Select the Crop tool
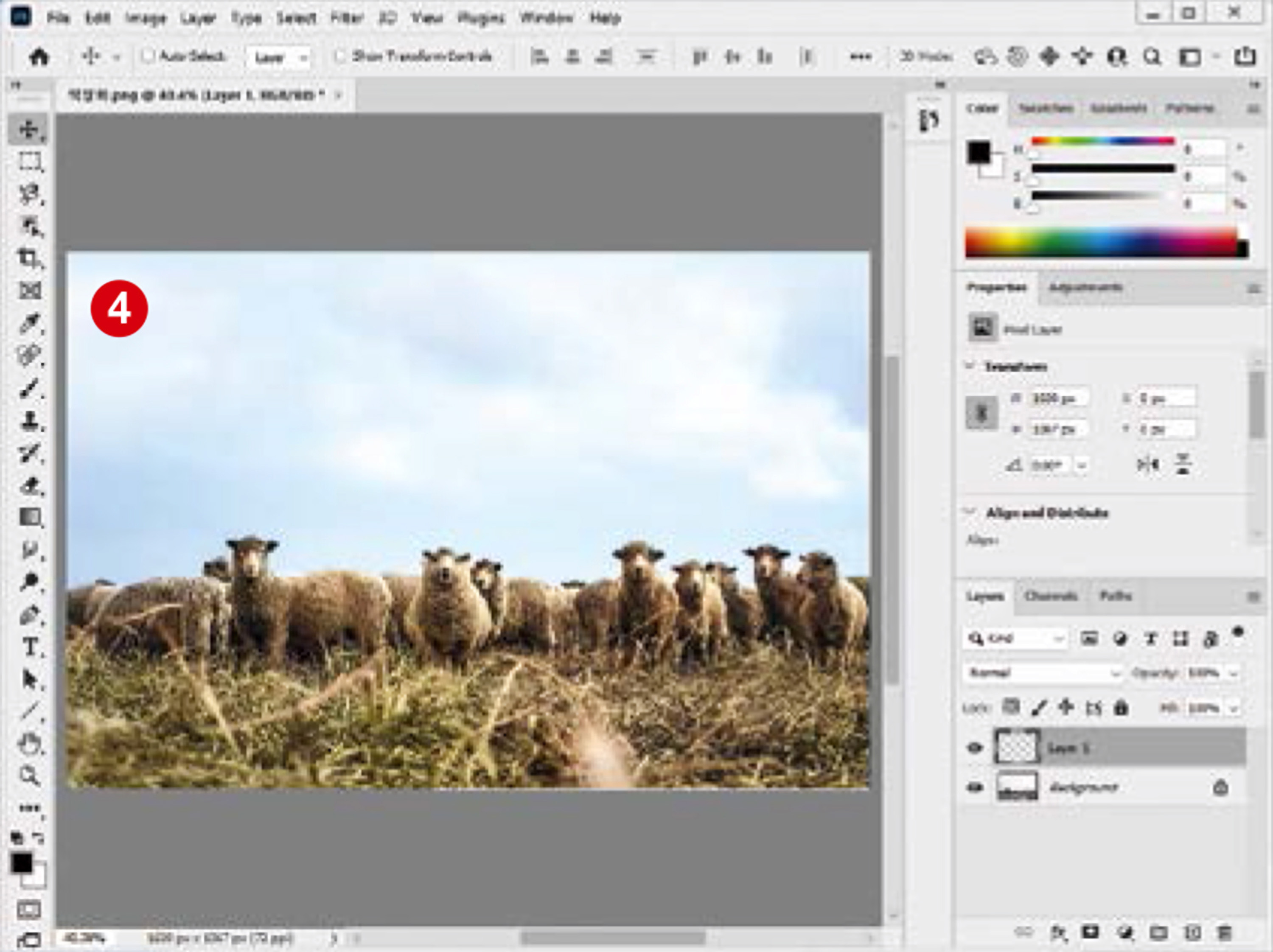This screenshot has width=1273, height=952. coord(29,258)
